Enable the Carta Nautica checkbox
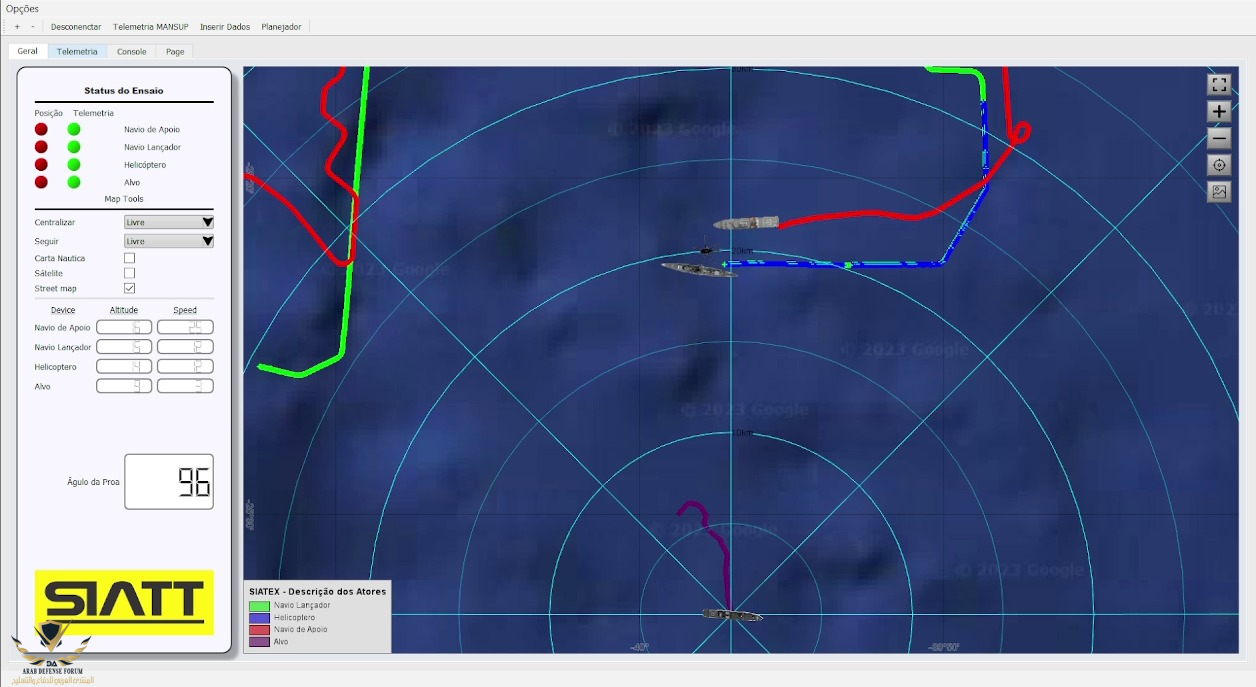The width and height of the screenshot is (1256, 687). click(x=129, y=258)
